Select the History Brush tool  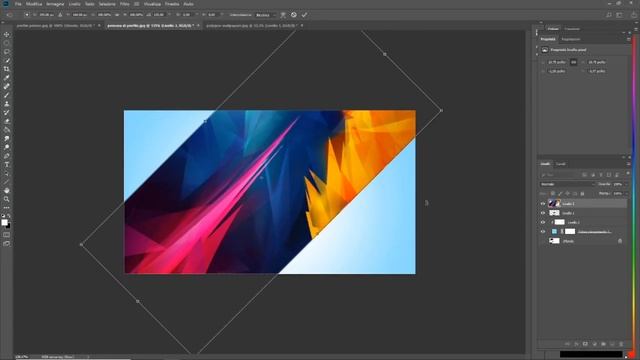click(7, 113)
